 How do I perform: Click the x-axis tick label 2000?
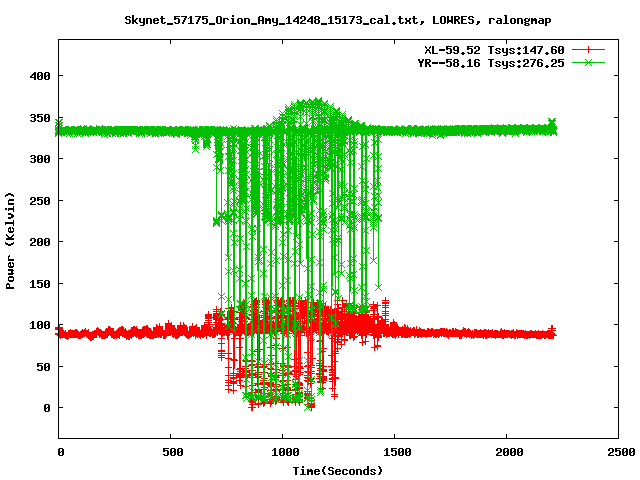coord(509,452)
